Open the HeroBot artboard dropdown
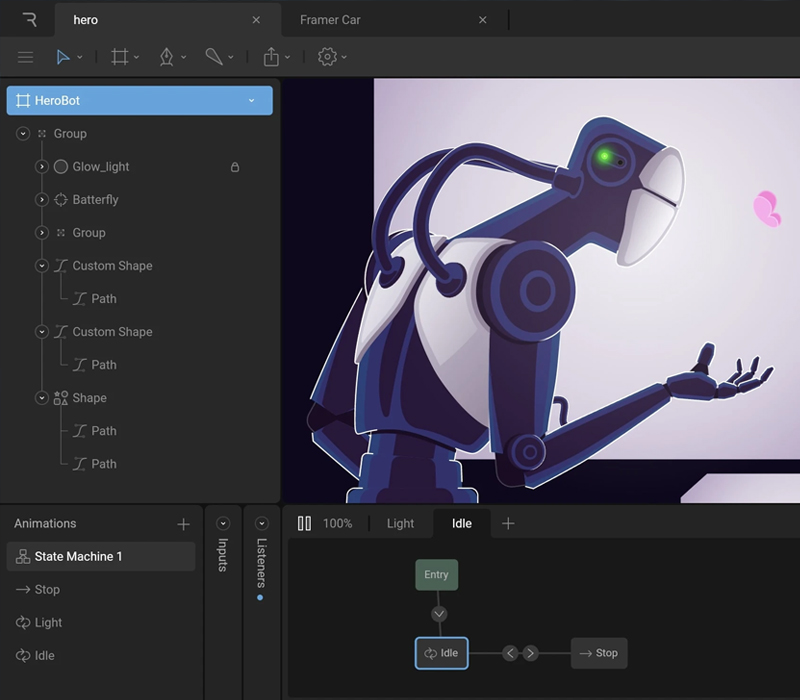Screen dimensions: 800x700 [x=251, y=101]
